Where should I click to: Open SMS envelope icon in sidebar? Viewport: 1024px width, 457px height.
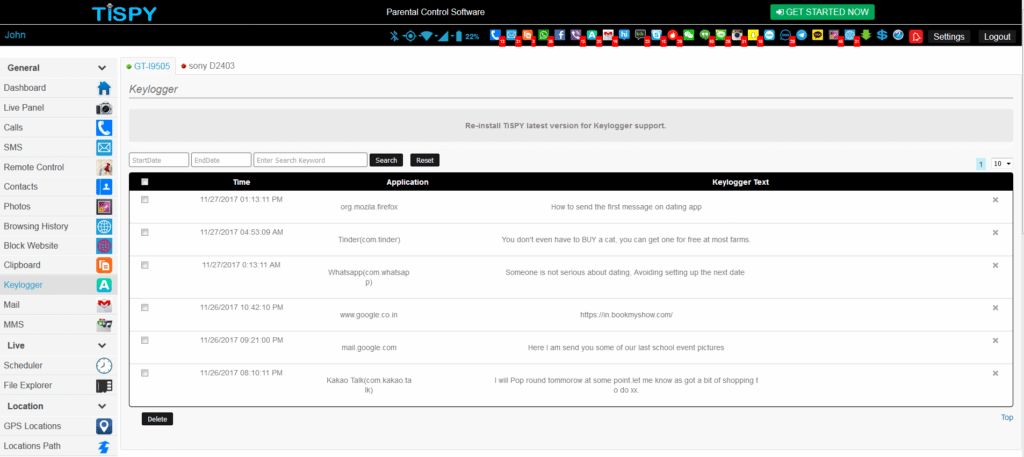coord(104,148)
